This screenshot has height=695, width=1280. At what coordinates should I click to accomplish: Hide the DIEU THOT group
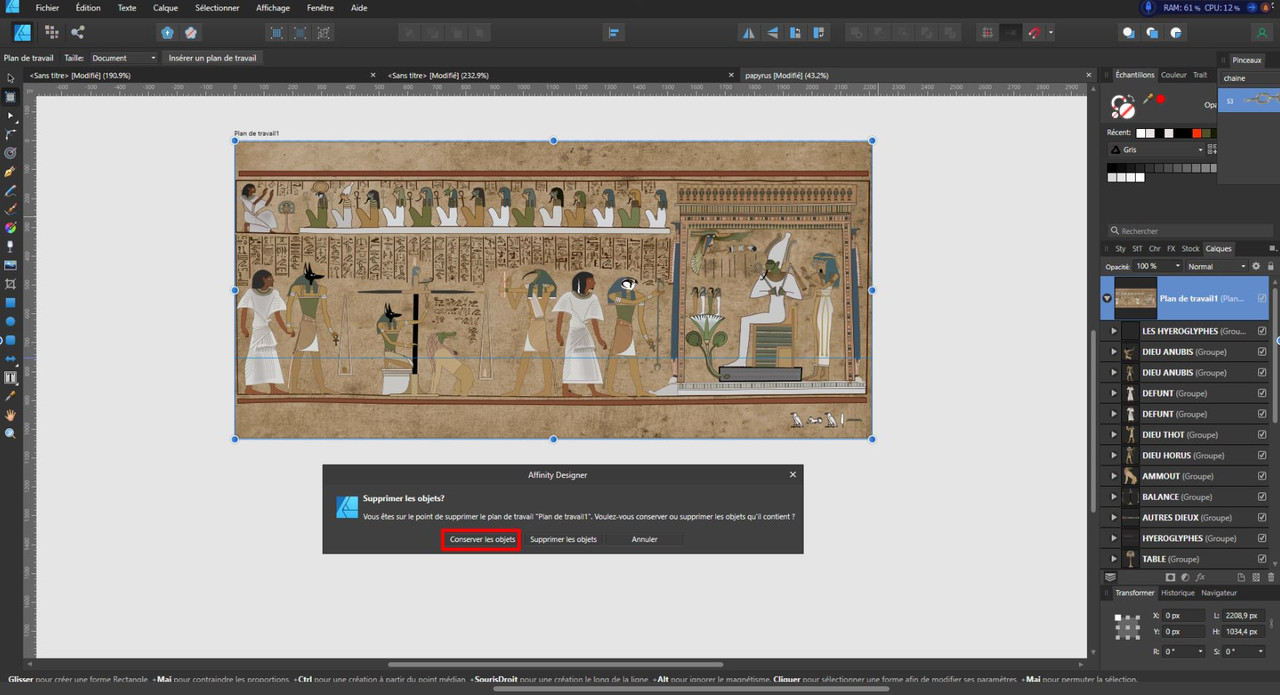click(1262, 435)
